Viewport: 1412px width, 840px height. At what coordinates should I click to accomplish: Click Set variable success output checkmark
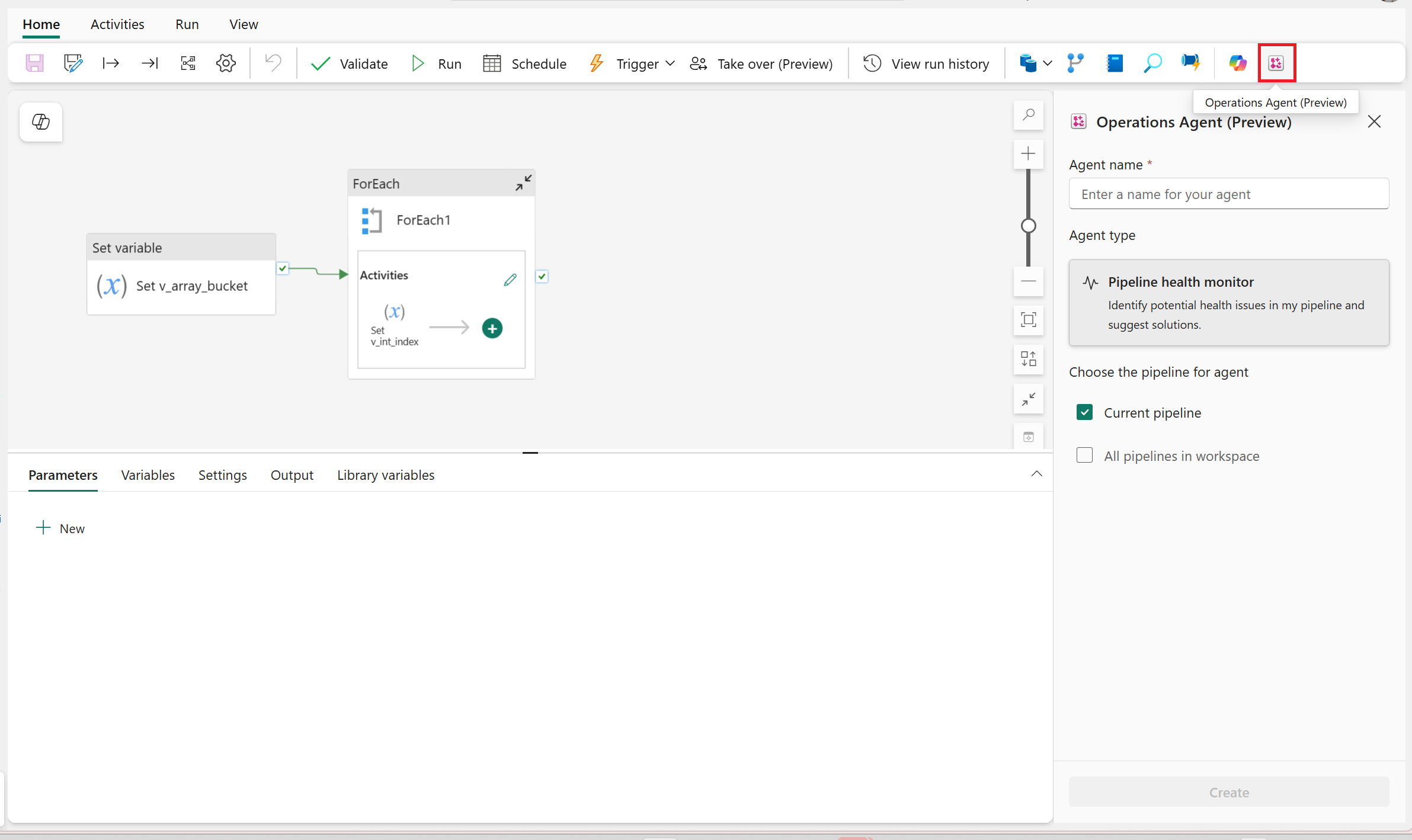pyautogui.click(x=283, y=268)
